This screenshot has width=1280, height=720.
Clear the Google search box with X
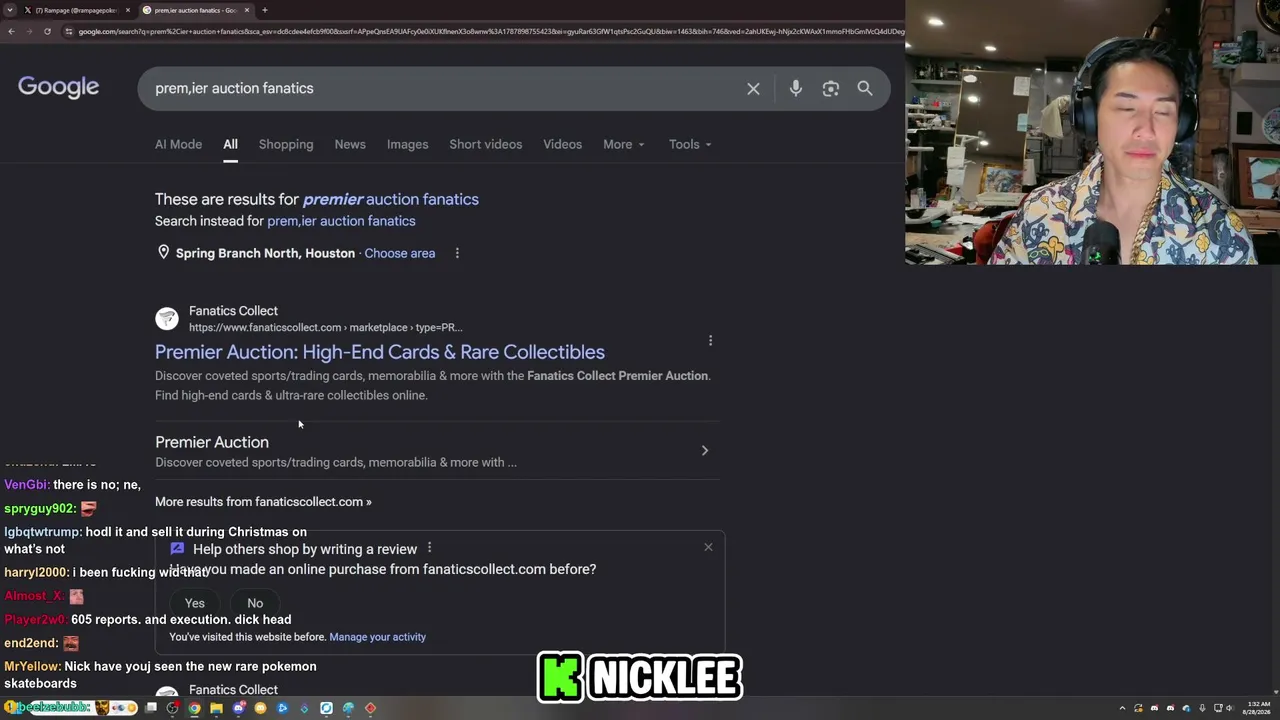click(753, 89)
